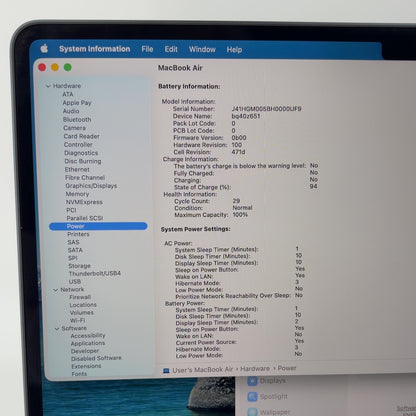This screenshot has width=416, height=416.
Task: Open the File menu
Action: (x=147, y=49)
